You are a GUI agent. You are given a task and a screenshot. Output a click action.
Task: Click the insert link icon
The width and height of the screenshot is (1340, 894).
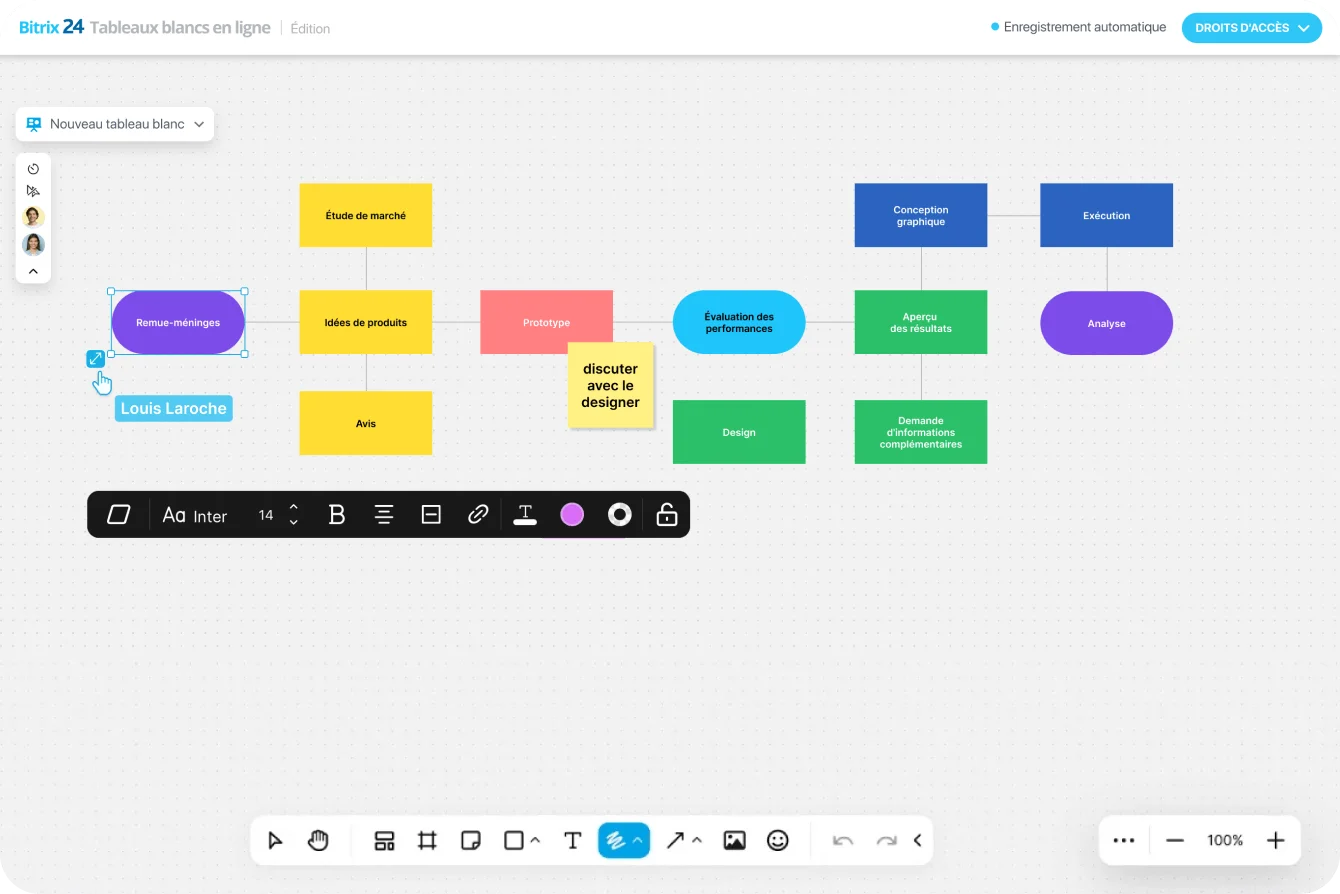[478, 514]
